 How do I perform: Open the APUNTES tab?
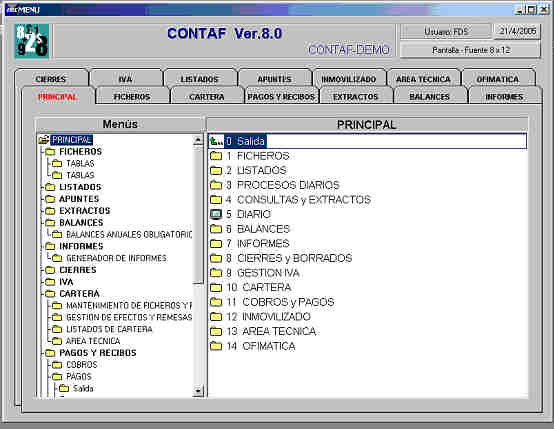pyautogui.click(x=275, y=78)
